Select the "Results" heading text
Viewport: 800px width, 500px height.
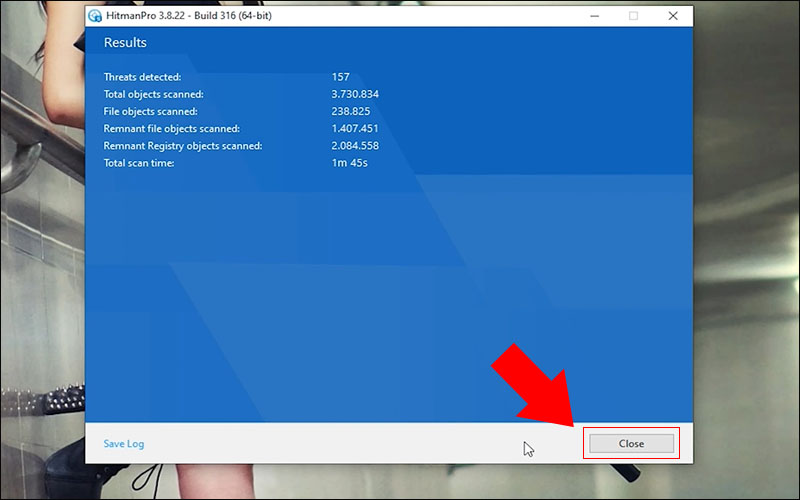[125, 42]
